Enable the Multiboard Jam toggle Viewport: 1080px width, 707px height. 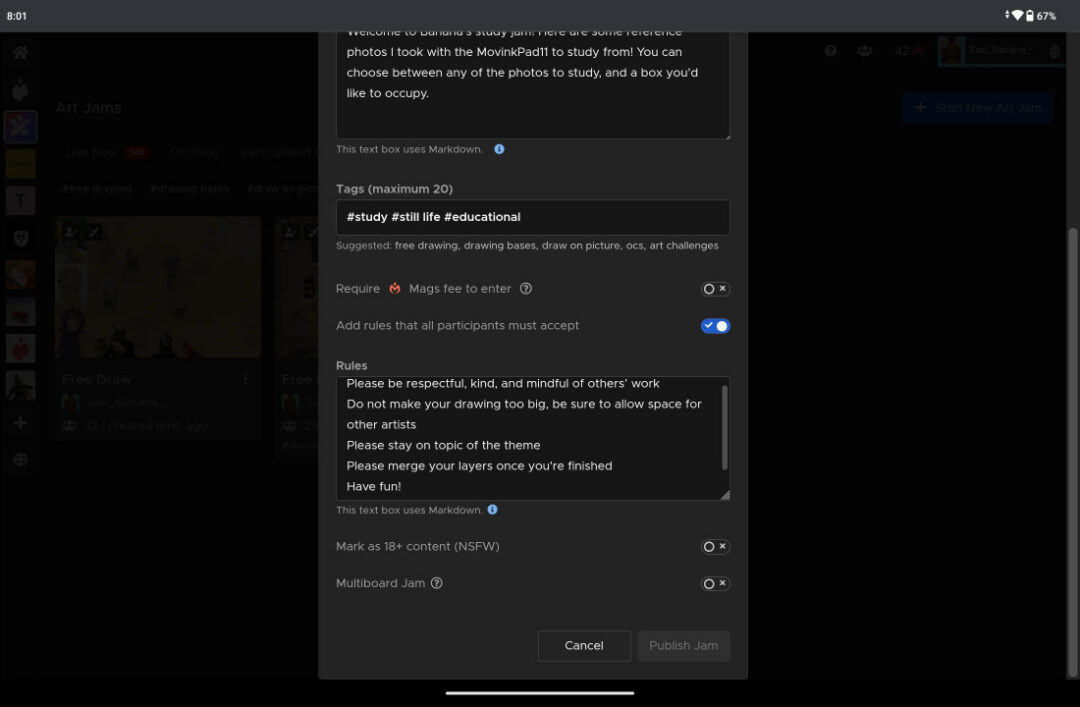coord(715,584)
